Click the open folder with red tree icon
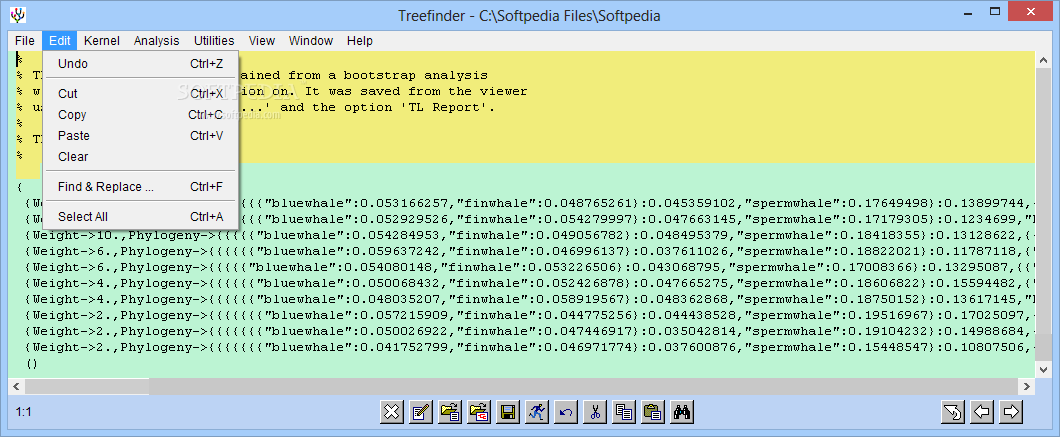The height and width of the screenshot is (437, 1060). coord(479,412)
